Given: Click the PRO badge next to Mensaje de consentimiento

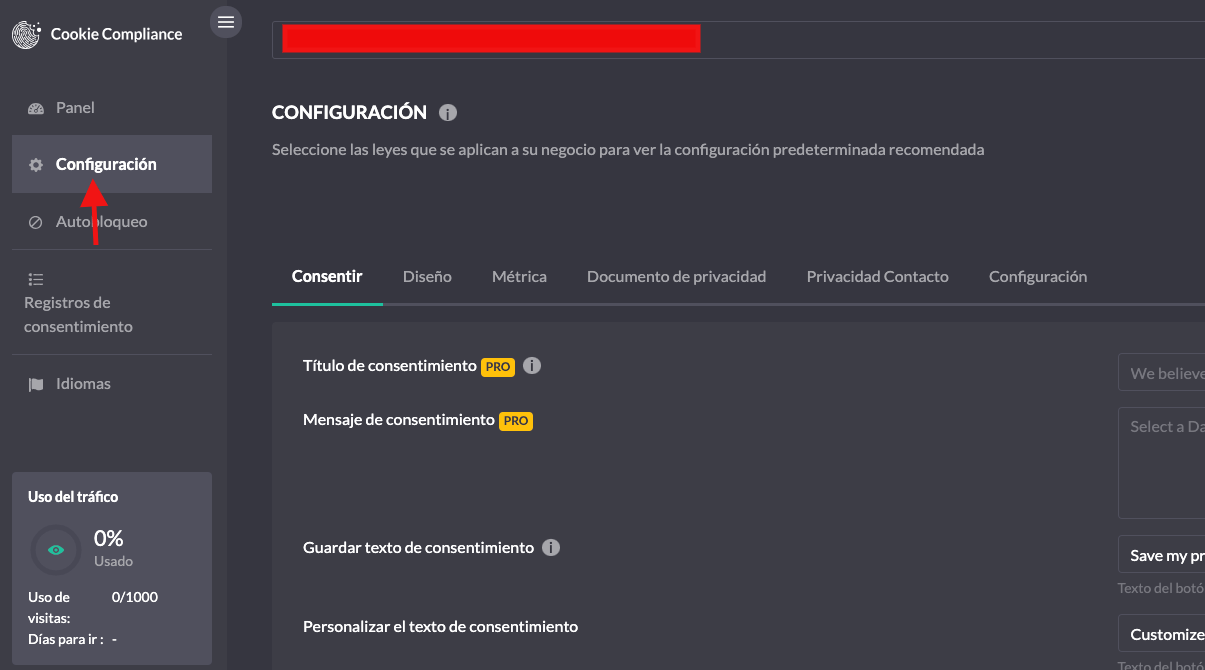Looking at the screenshot, I should 516,421.
